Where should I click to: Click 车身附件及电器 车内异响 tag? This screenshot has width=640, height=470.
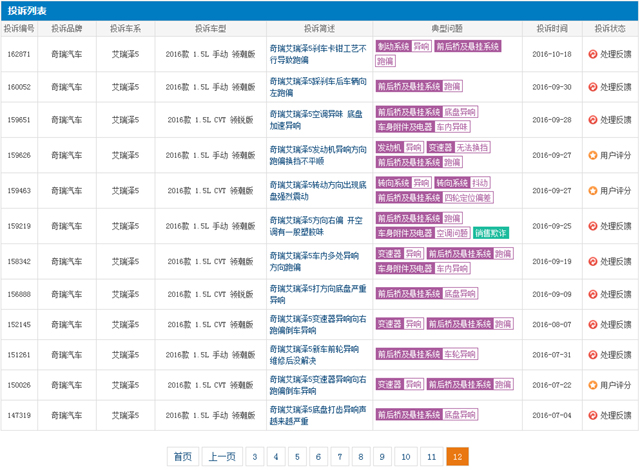423,268
